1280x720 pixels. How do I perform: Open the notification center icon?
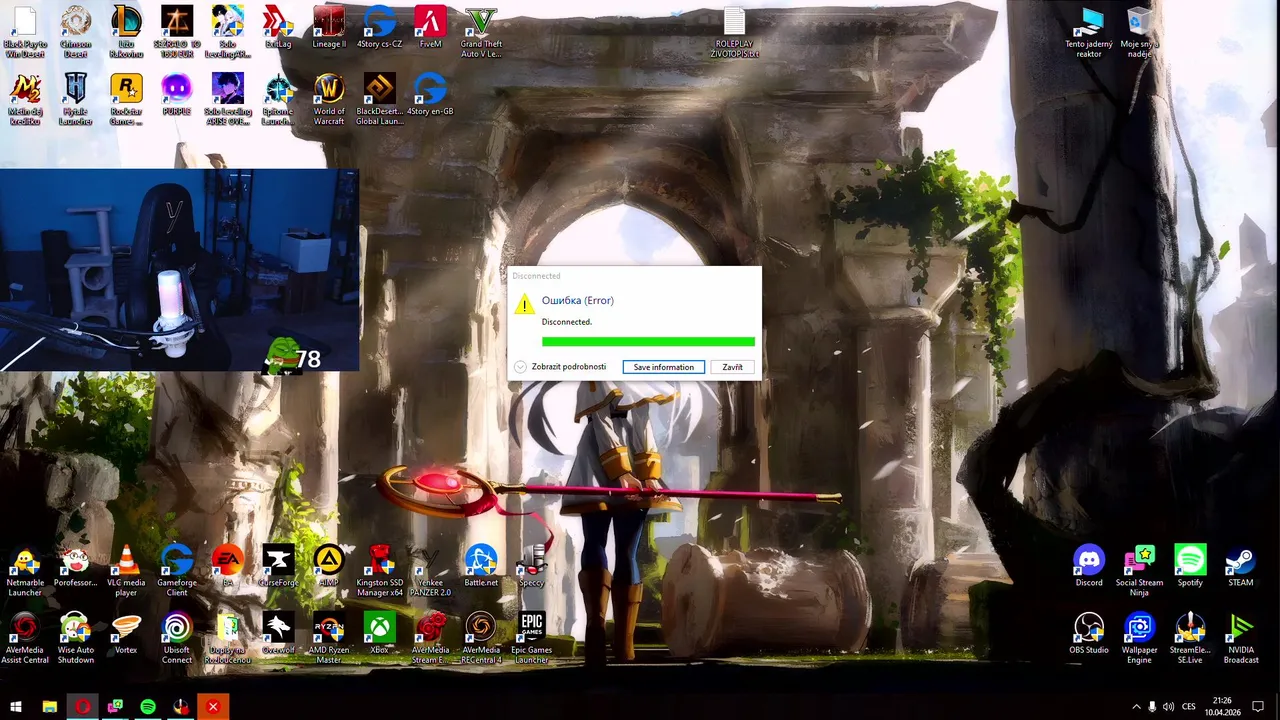tap(1258, 707)
